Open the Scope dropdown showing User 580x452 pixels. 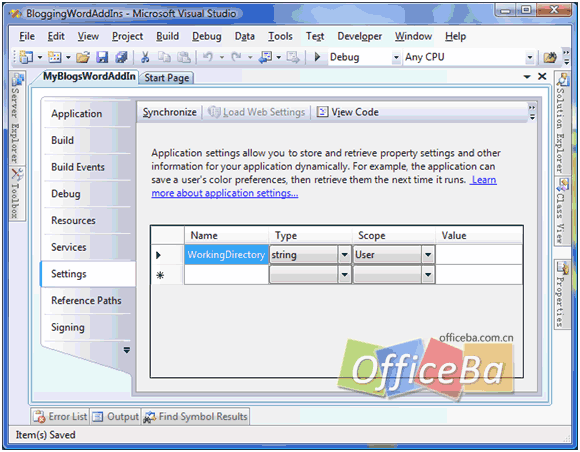(x=428, y=254)
